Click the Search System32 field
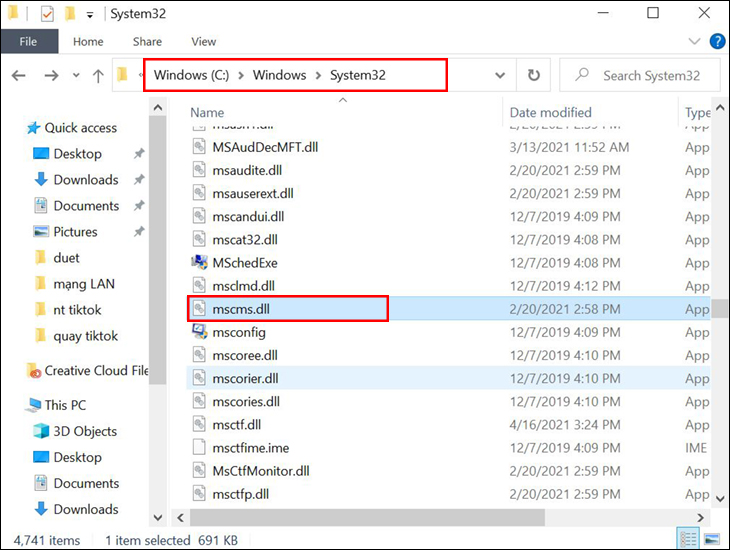 (640, 75)
